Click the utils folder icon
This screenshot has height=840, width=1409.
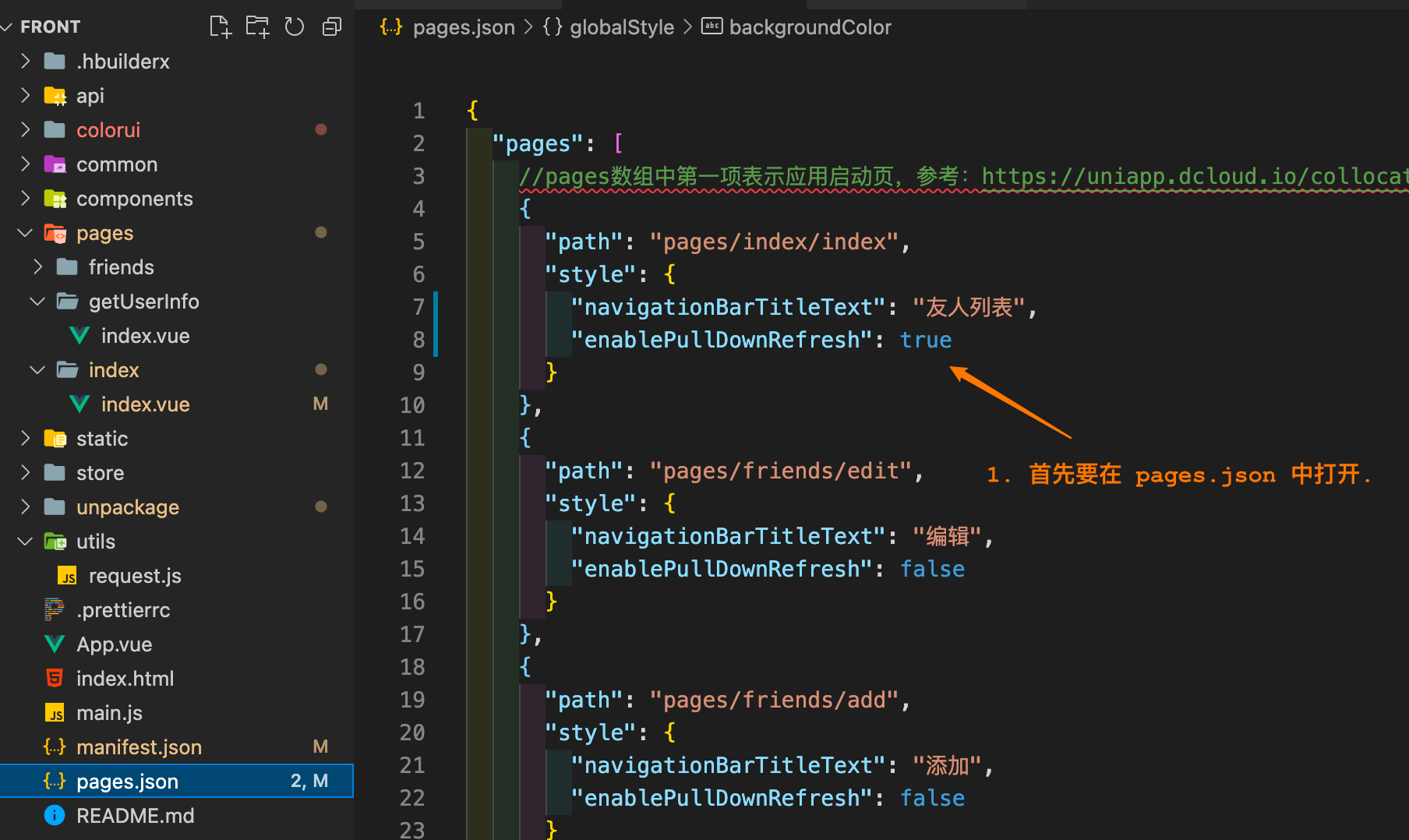click(x=55, y=541)
